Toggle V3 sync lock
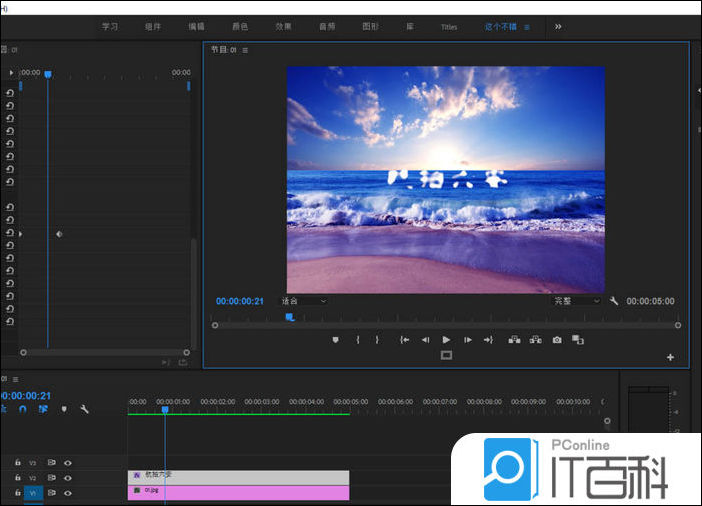The image size is (702, 506). (x=51, y=463)
